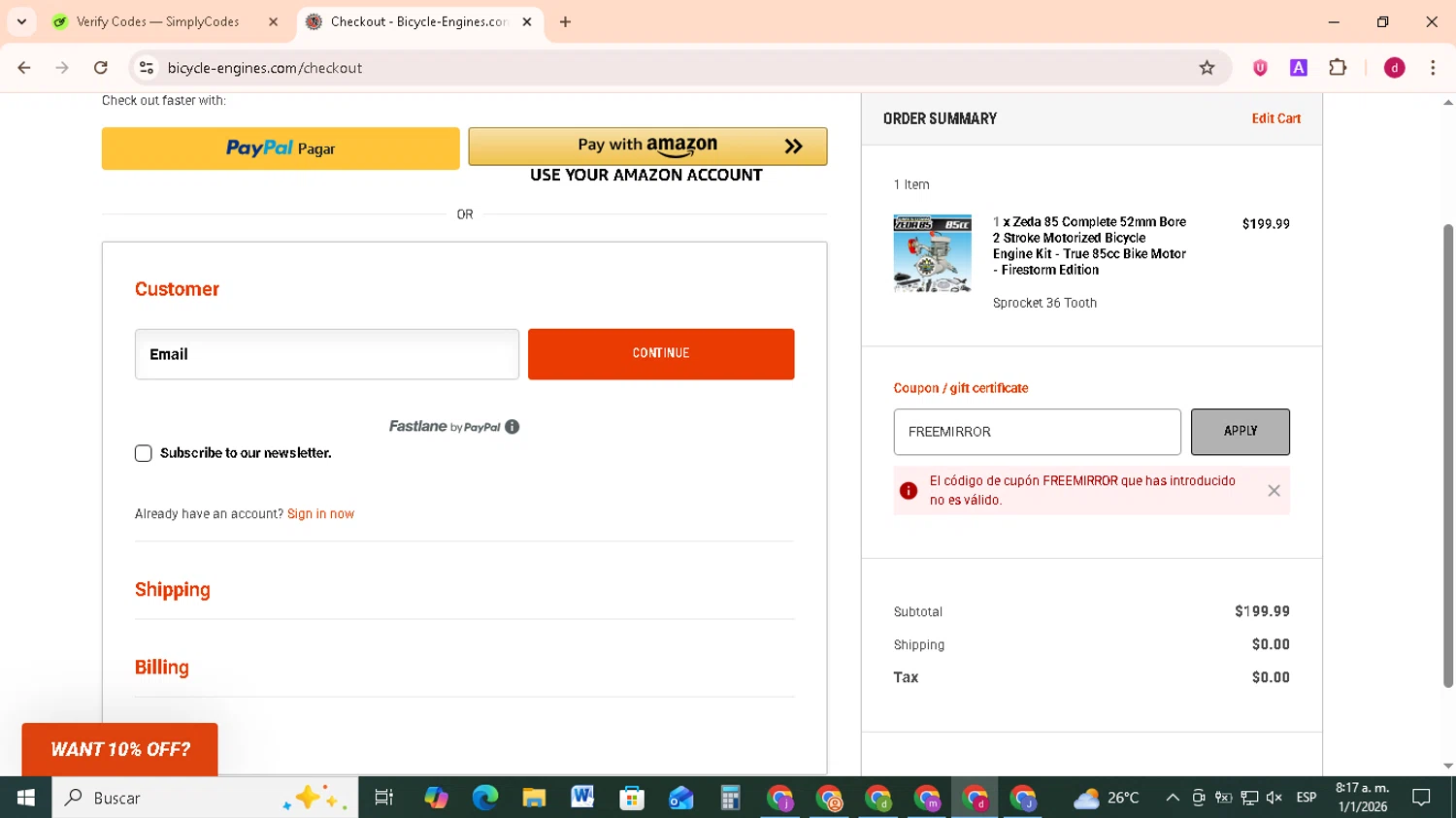Go back to the previous page
The height and width of the screenshot is (818, 1456).
click(24, 68)
